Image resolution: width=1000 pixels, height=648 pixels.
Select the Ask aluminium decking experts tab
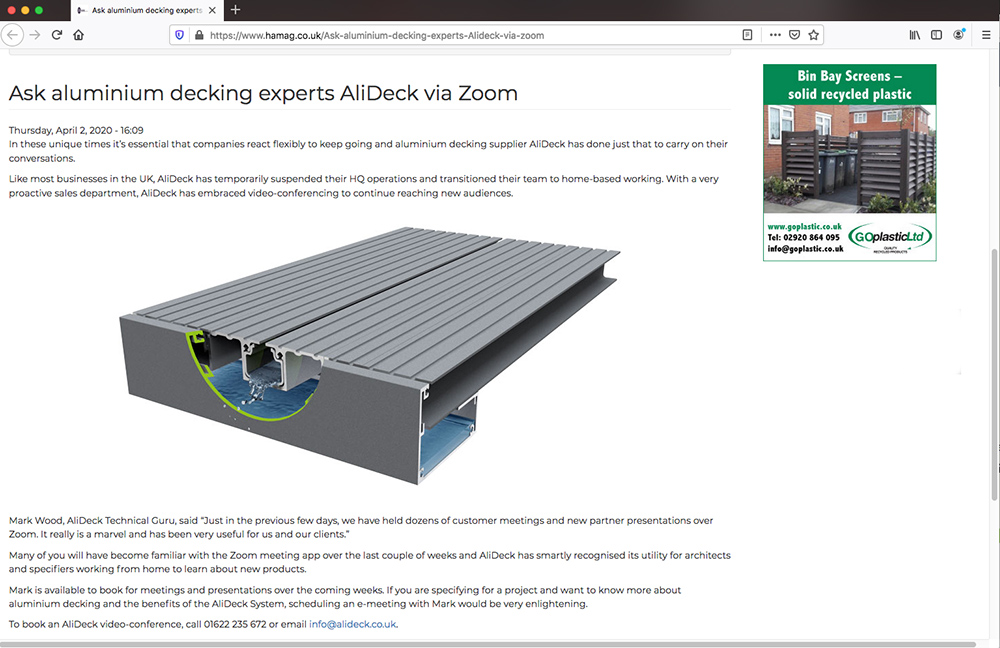(x=147, y=10)
